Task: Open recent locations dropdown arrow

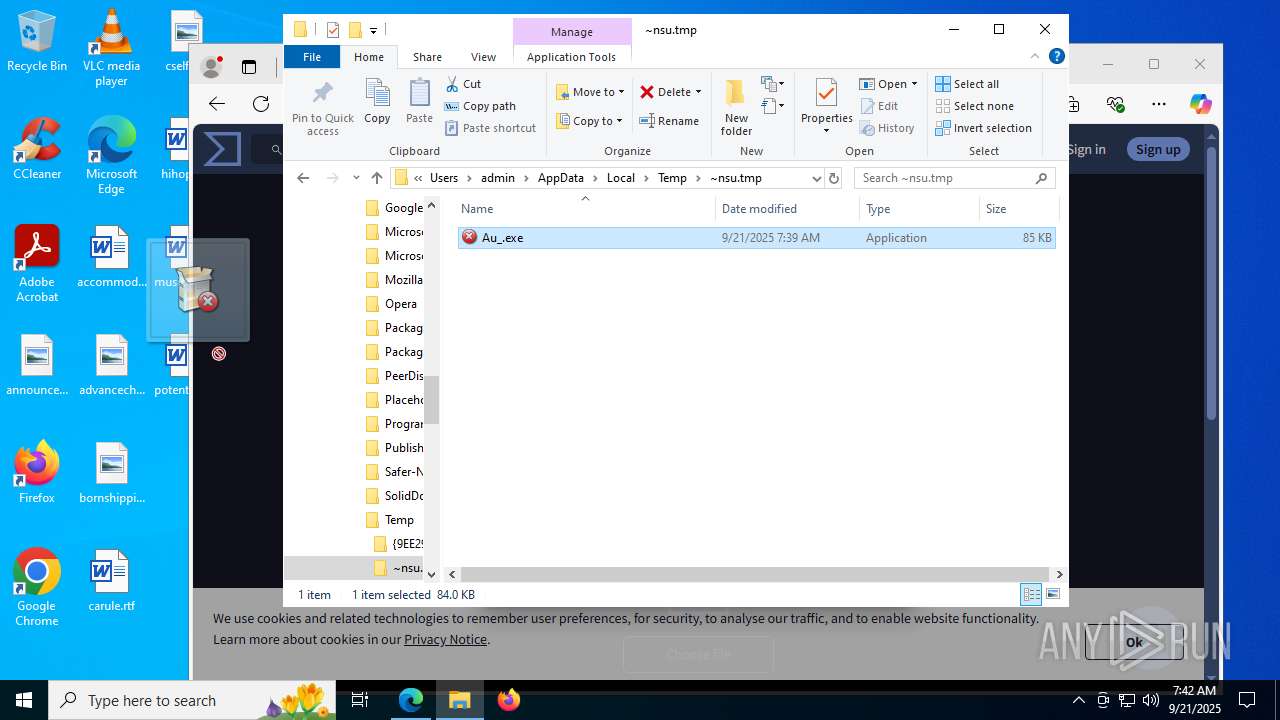Action: [356, 178]
